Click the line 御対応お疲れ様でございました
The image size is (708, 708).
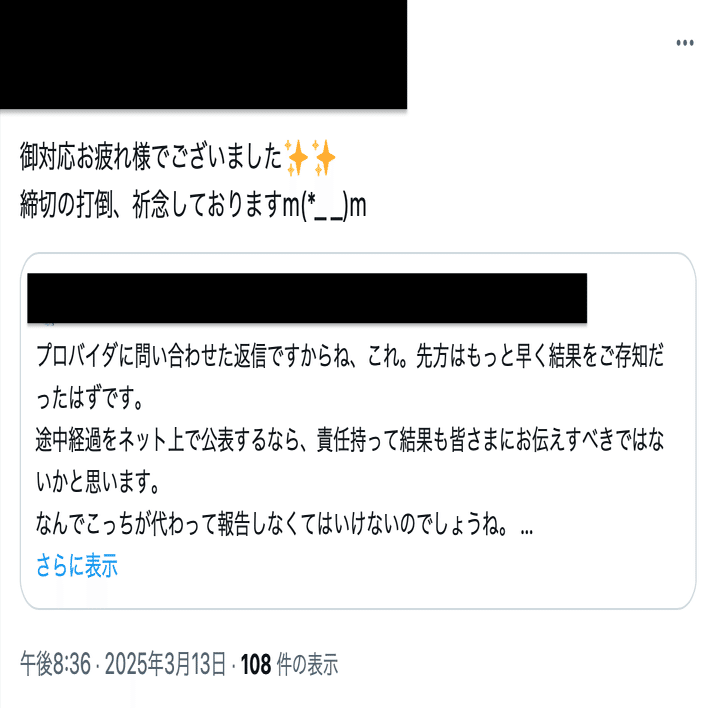coord(151,157)
